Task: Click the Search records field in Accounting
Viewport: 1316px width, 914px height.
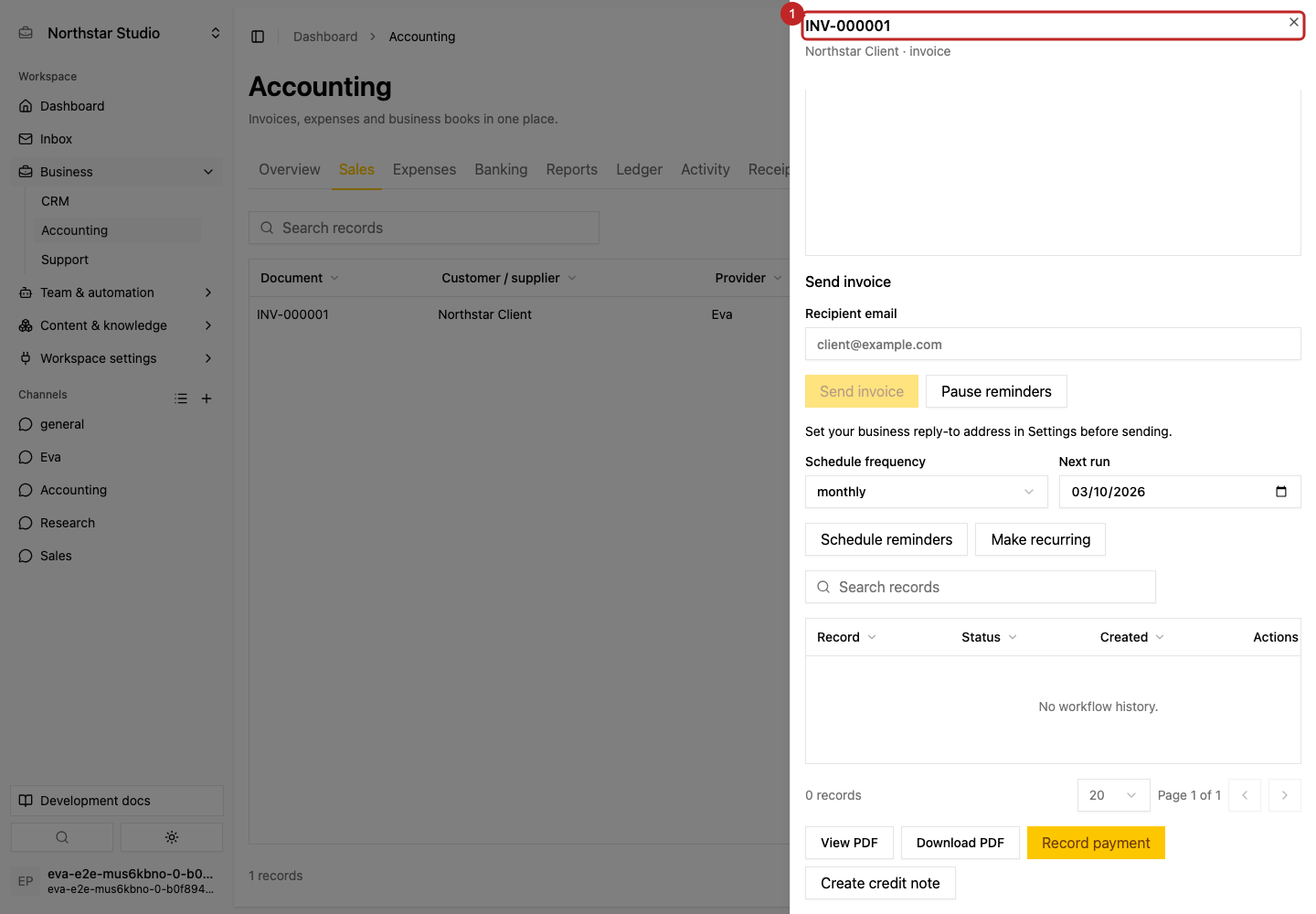Action: point(424,228)
